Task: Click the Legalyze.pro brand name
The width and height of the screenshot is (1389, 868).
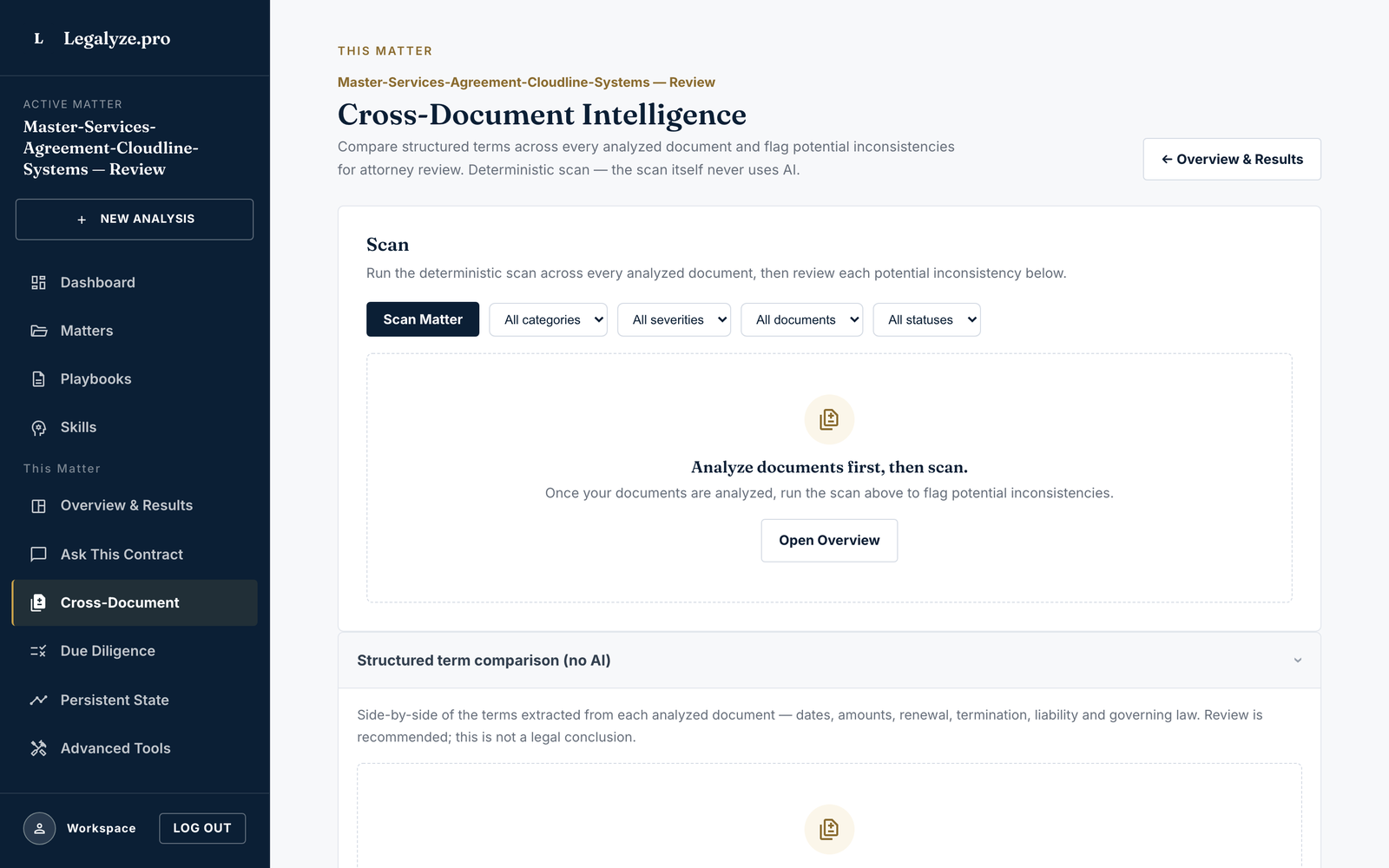Action: click(117, 38)
